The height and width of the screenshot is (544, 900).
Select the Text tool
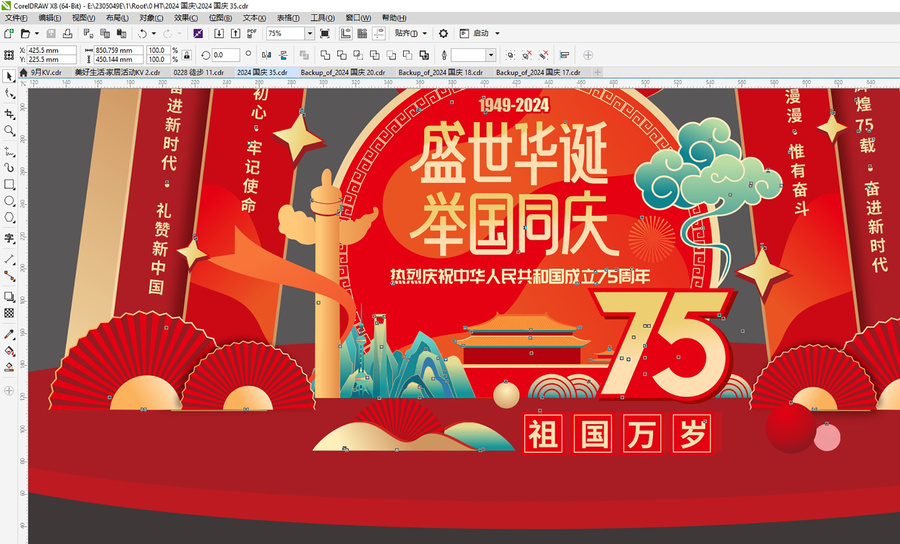(9, 238)
